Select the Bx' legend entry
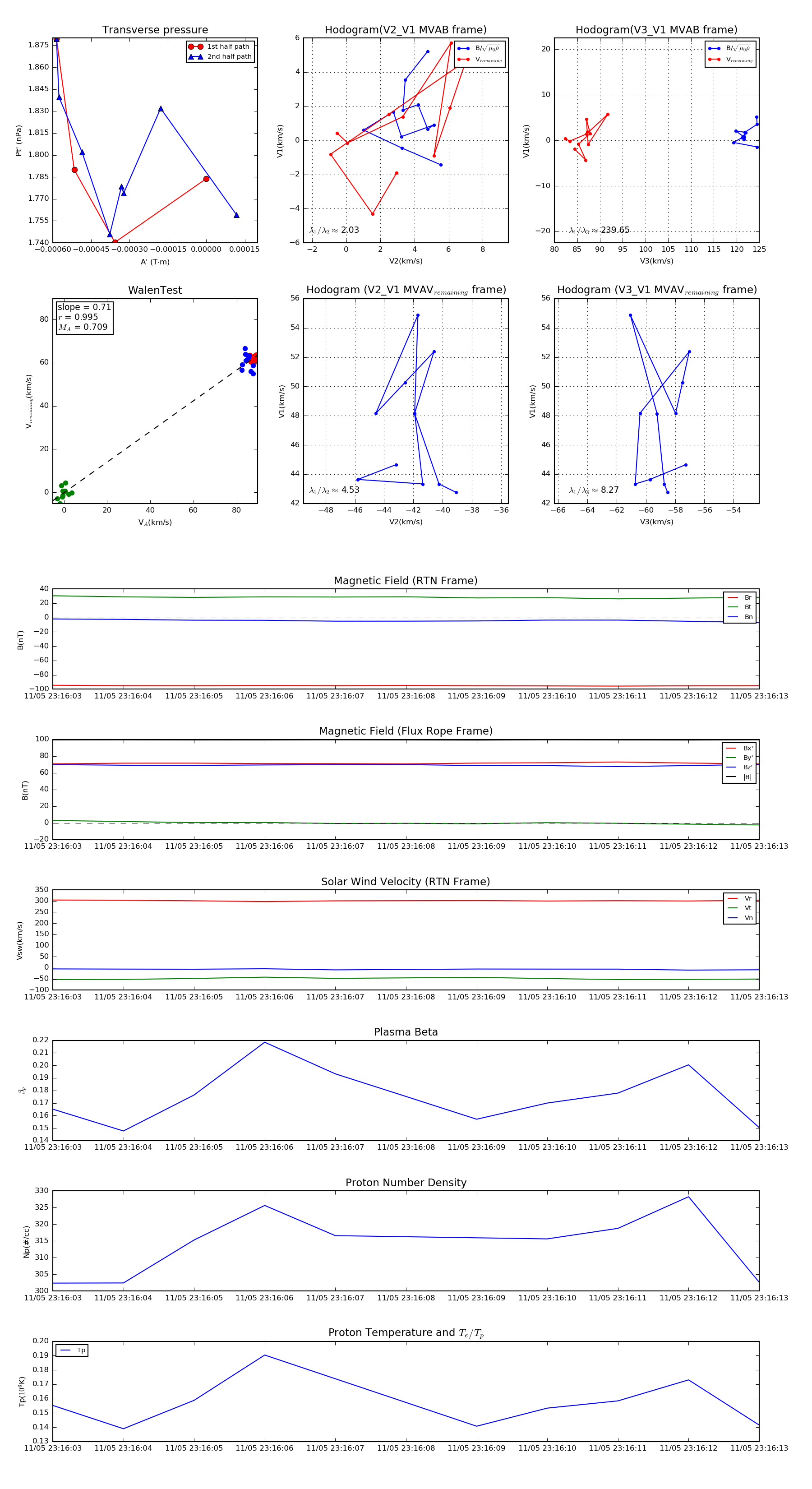 pyautogui.click(x=739, y=748)
